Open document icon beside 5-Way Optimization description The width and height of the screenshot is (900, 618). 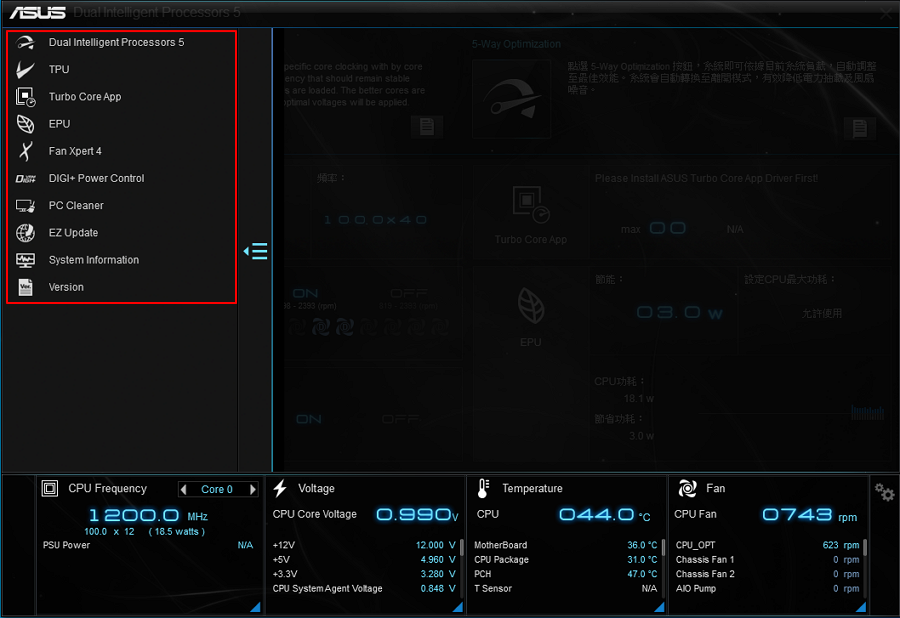(859, 128)
